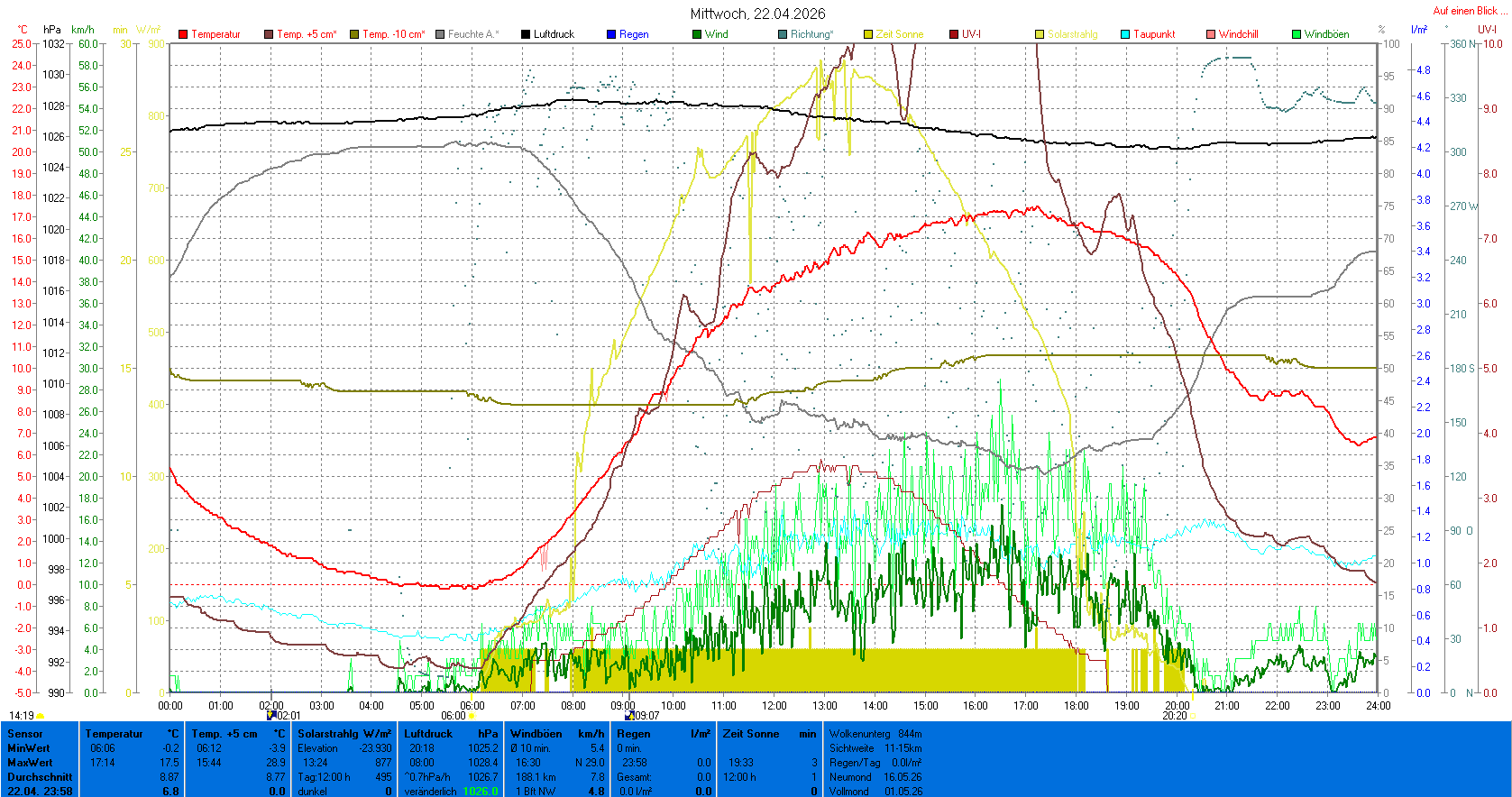Click the yellow Zeit Sonne legend square
Viewport: 1512px width, 797px height.
click(868, 34)
